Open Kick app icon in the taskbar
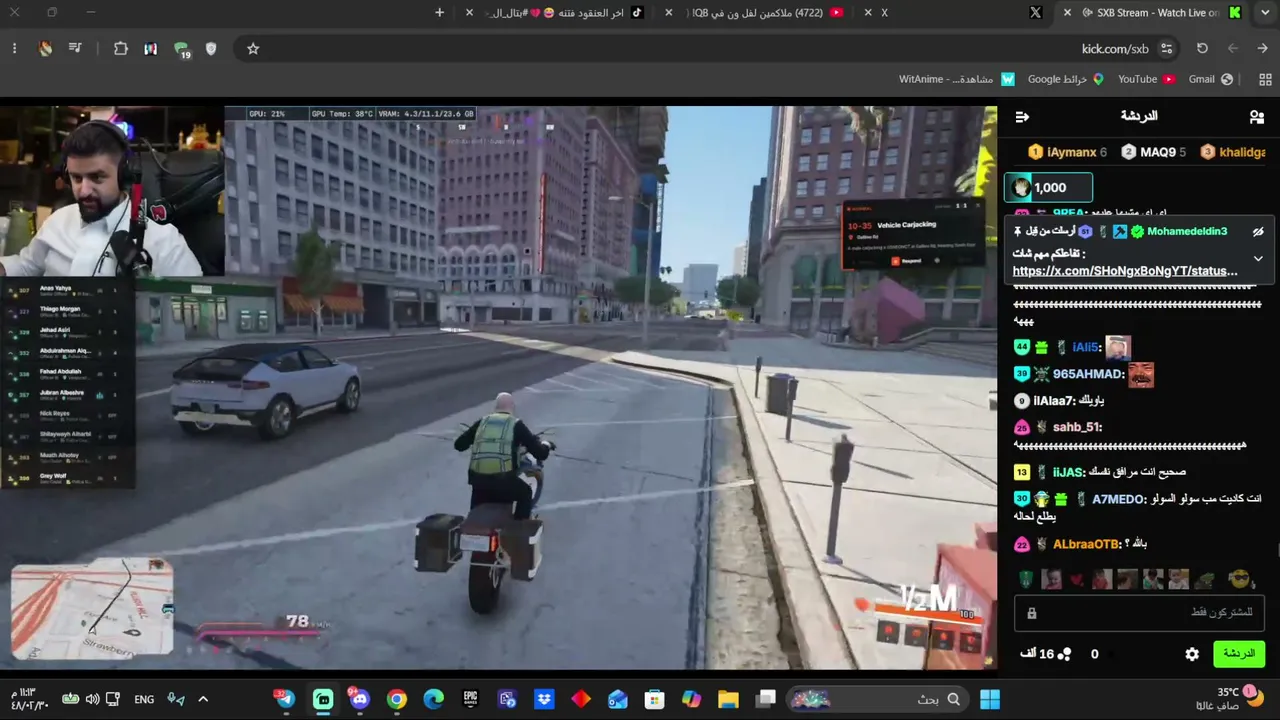 pyautogui.click(x=323, y=699)
